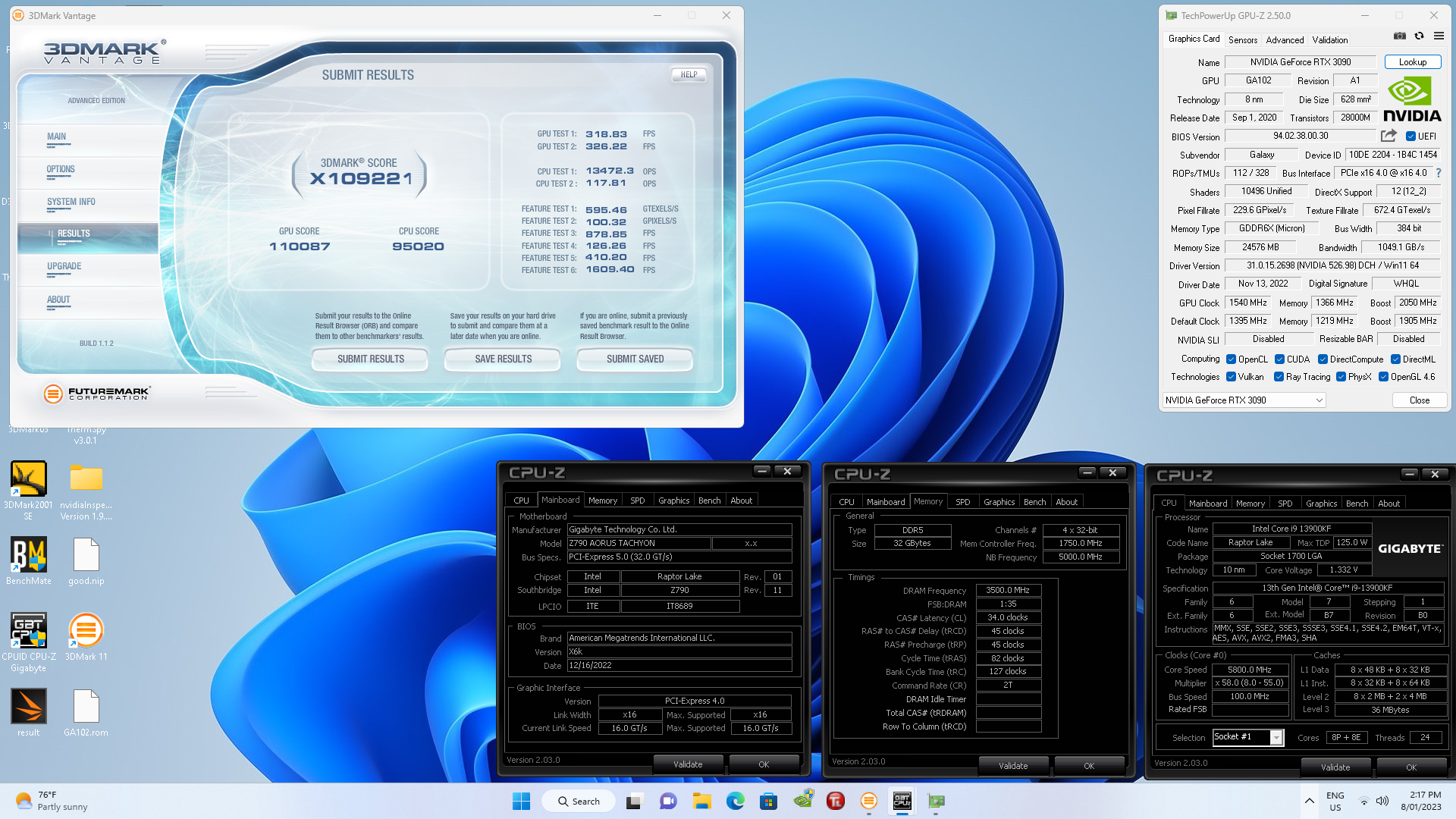Switch to the Sensors tab in GPU-Z
Viewport: 1456px width, 819px height.
tap(1242, 39)
